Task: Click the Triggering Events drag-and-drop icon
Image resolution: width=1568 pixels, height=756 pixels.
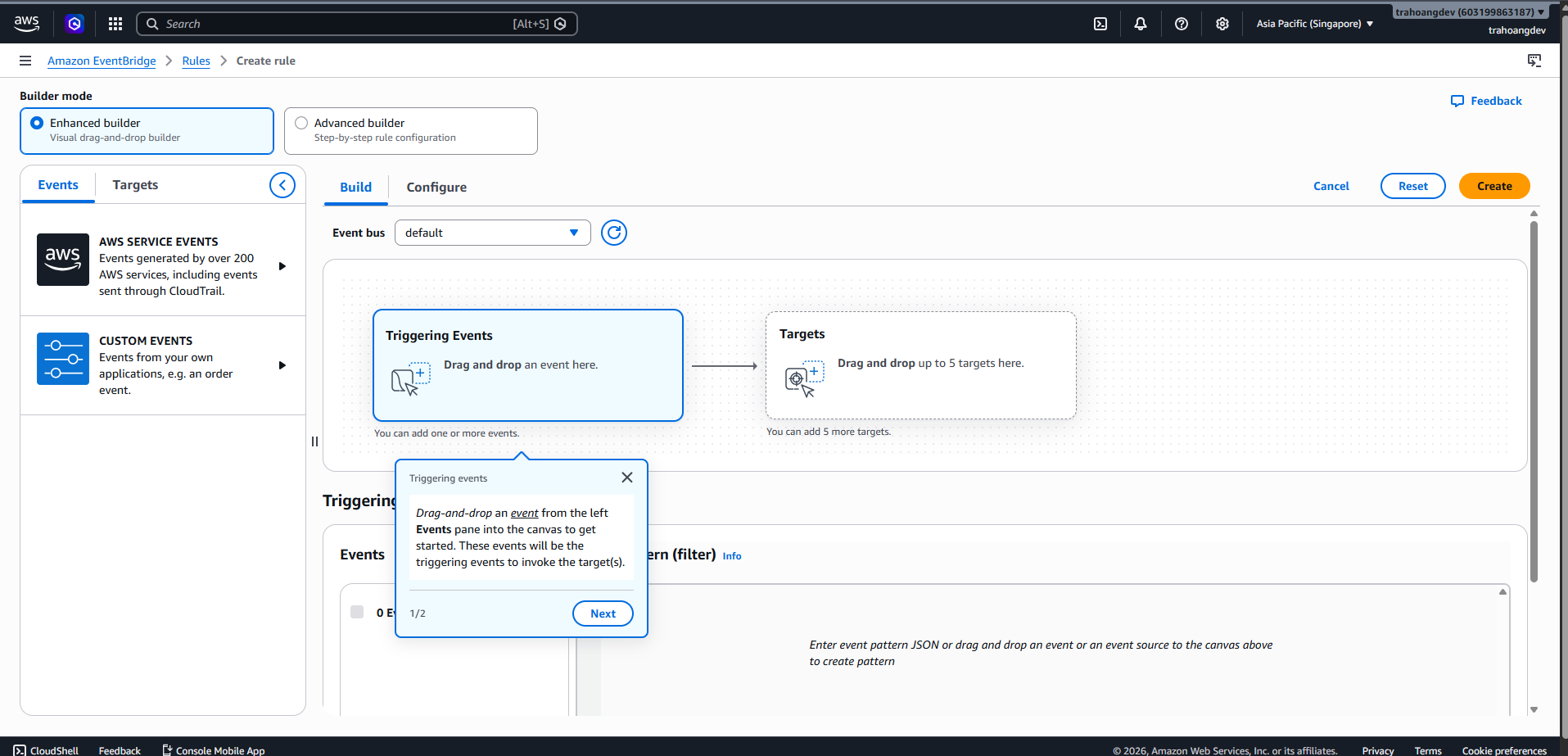Action: click(411, 378)
